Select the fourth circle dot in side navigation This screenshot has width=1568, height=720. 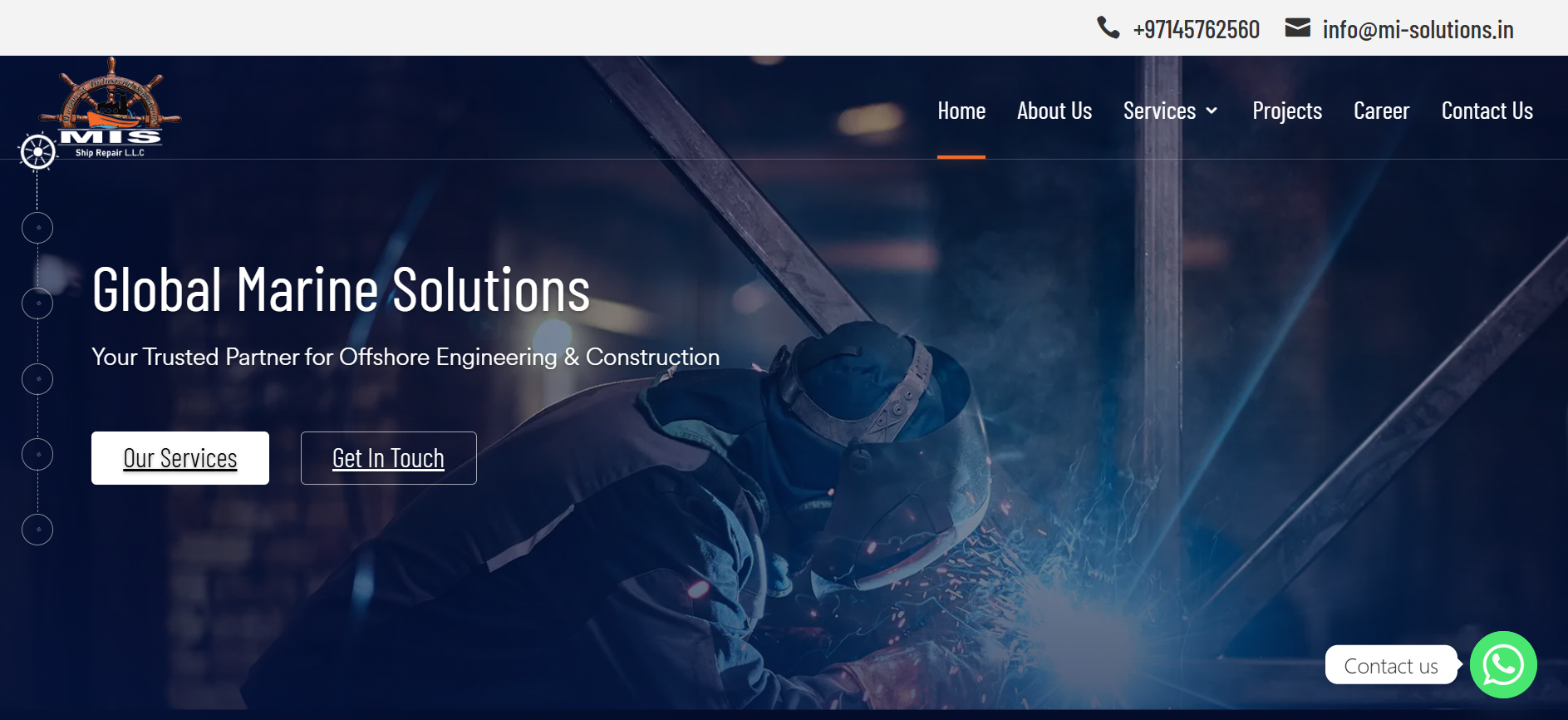tap(37, 455)
